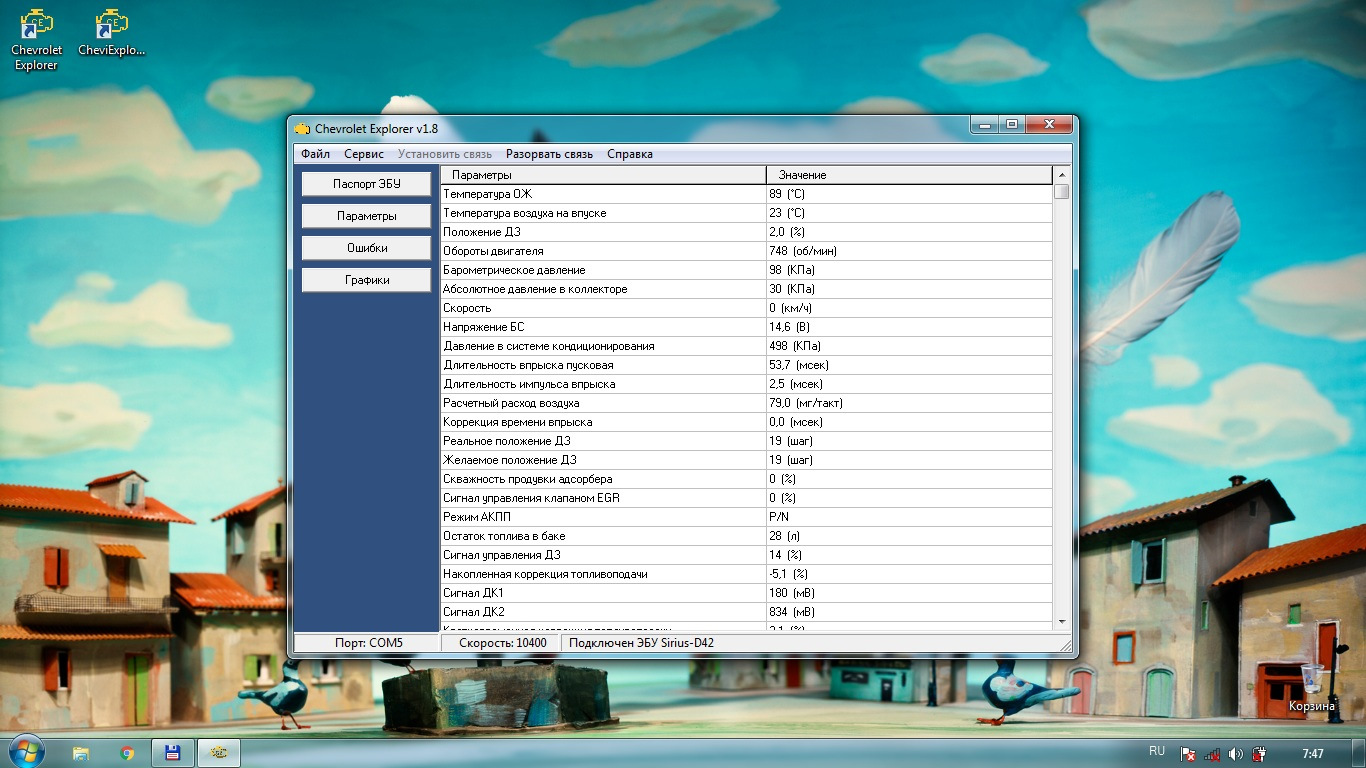Click the RU language indicator in tray
This screenshot has width=1366, height=768.
pyautogui.click(x=1157, y=751)
